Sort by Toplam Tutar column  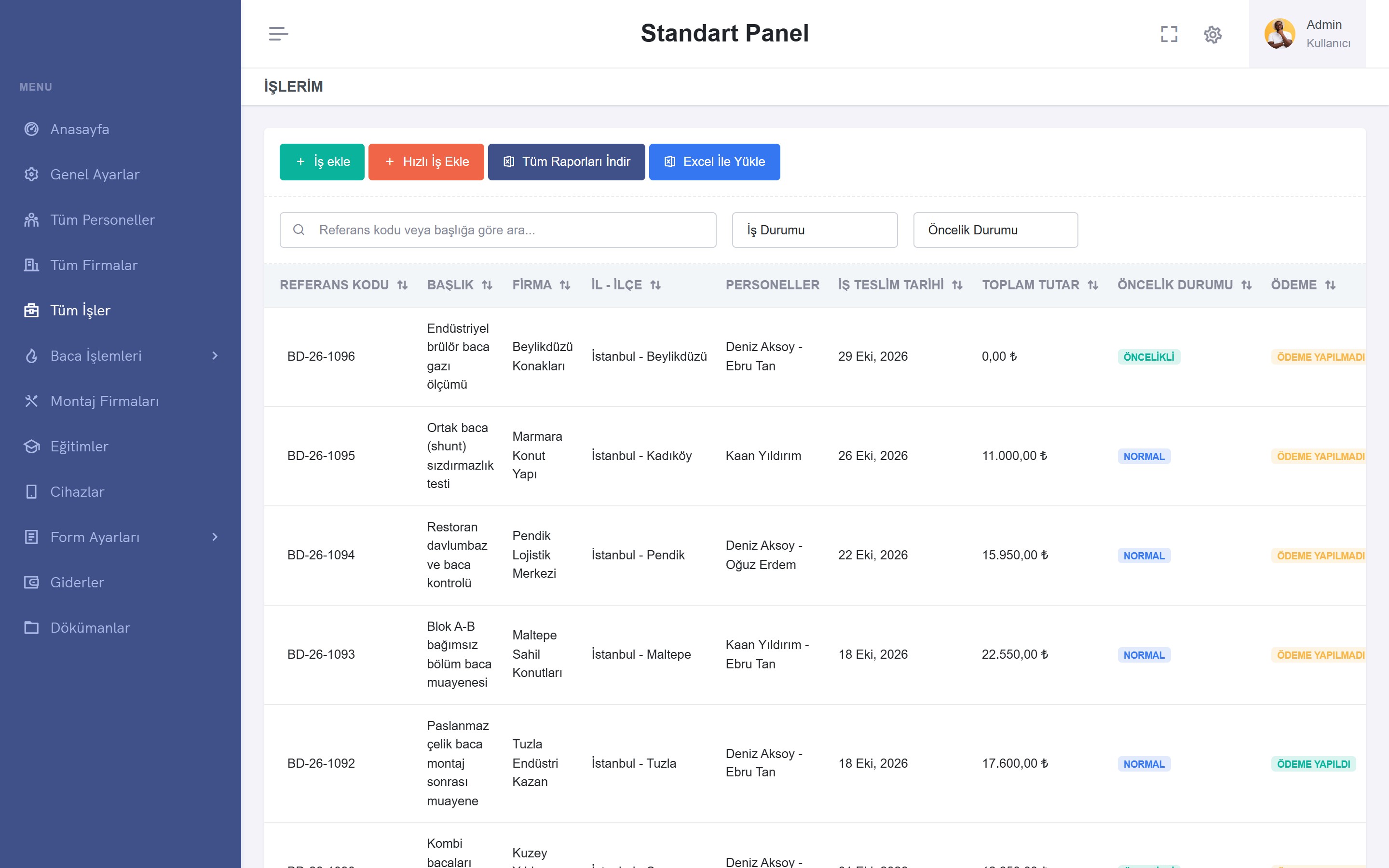[1093, 285]
